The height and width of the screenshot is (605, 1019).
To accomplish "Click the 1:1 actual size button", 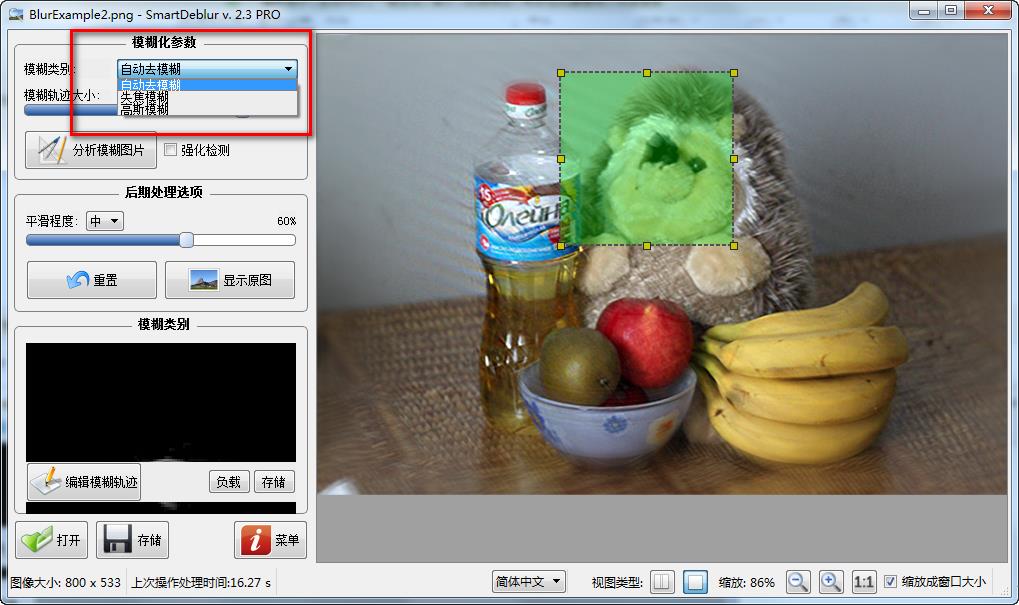I will tap(864, 582).
